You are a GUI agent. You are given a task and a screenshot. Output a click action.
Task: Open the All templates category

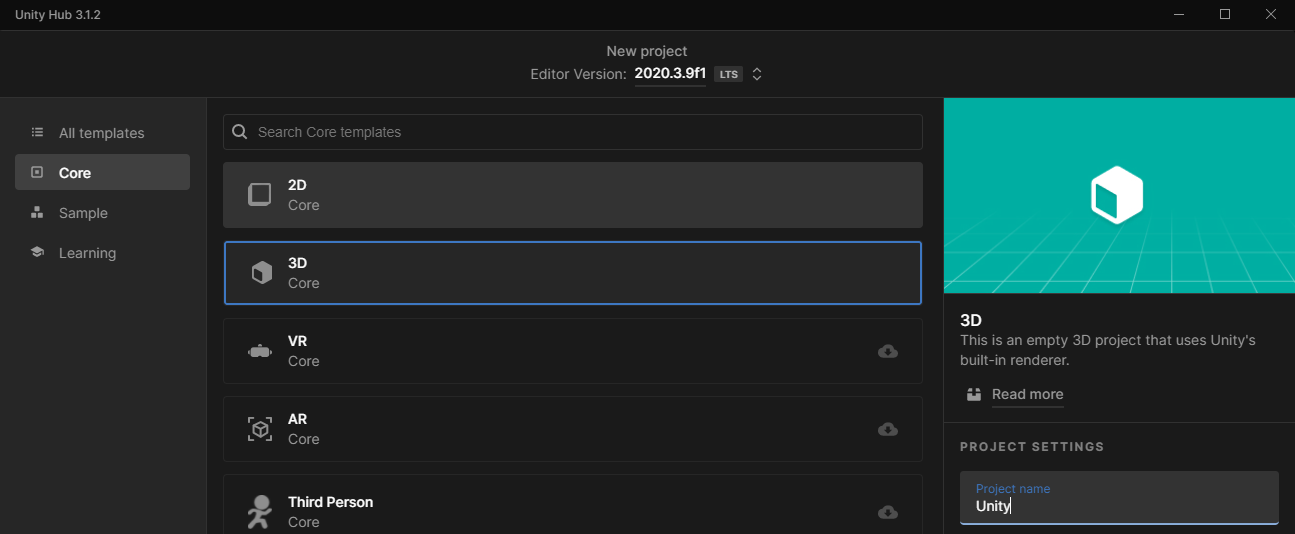[x=102, y=133]
